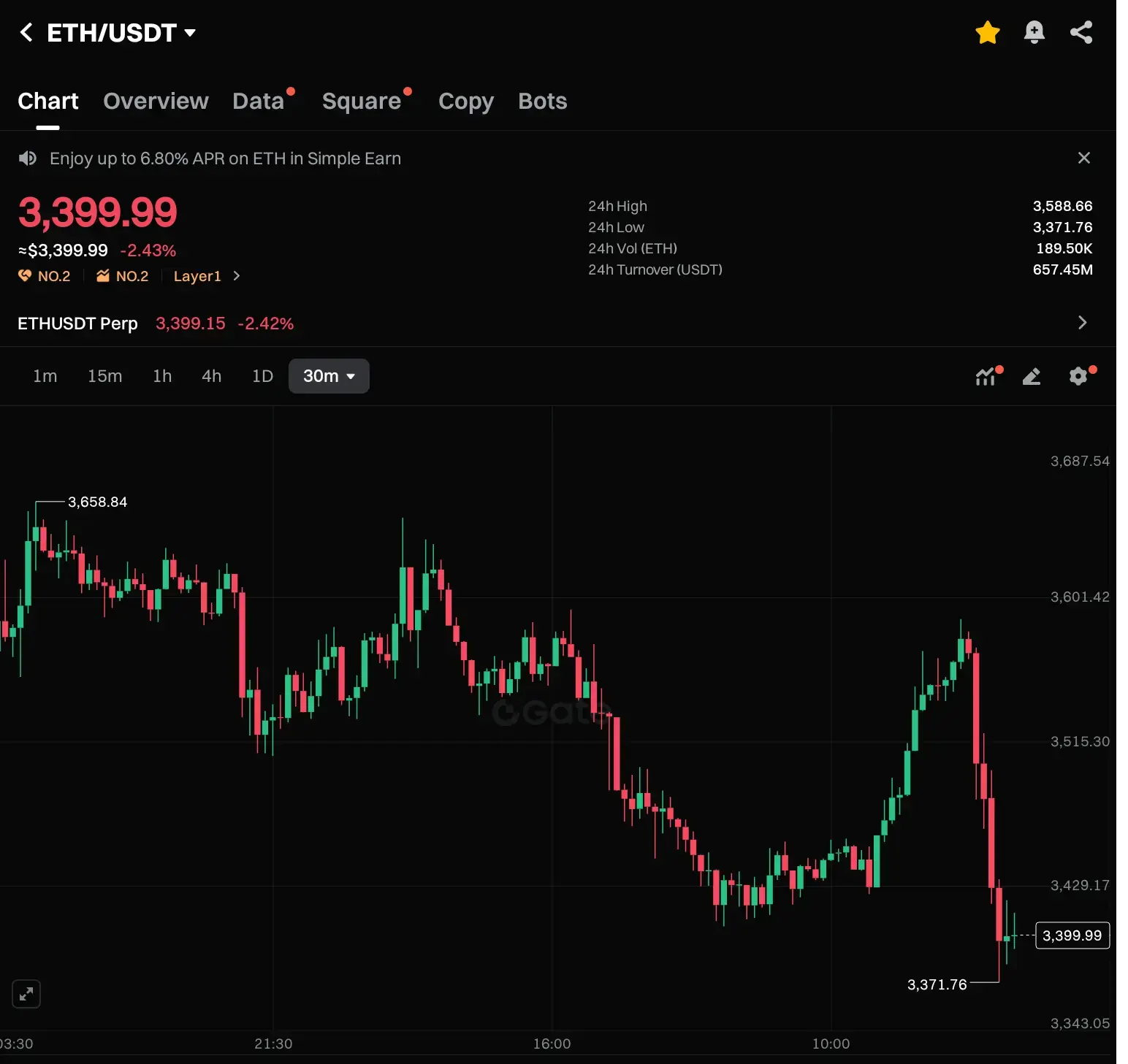
Task: Open the Copy tab
Action: click(x=466, y=101)
